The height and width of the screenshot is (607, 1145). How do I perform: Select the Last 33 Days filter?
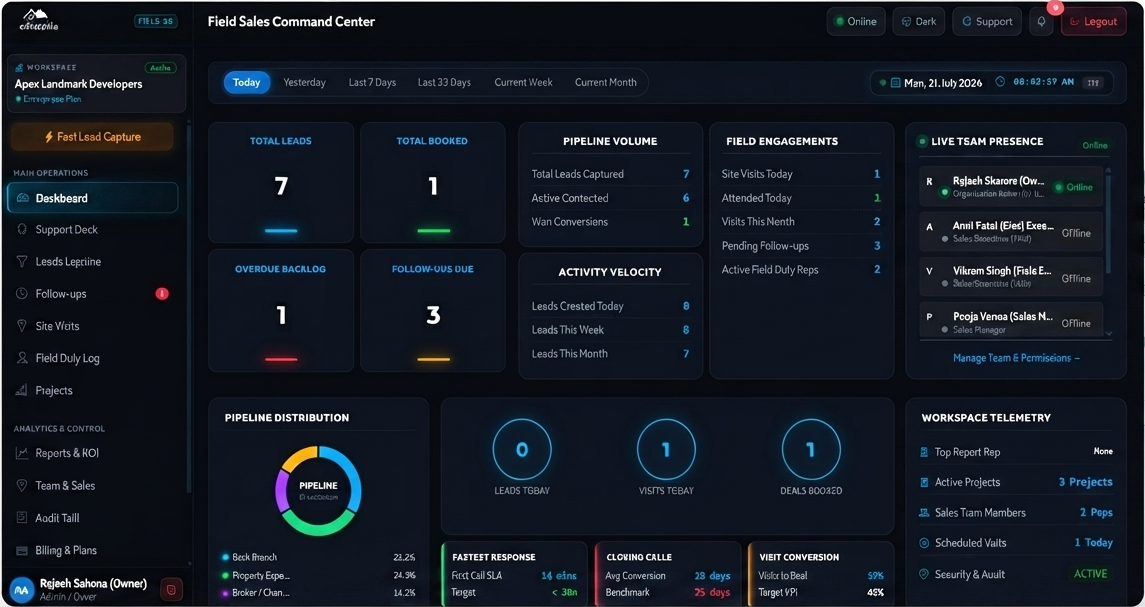point(444,83)
